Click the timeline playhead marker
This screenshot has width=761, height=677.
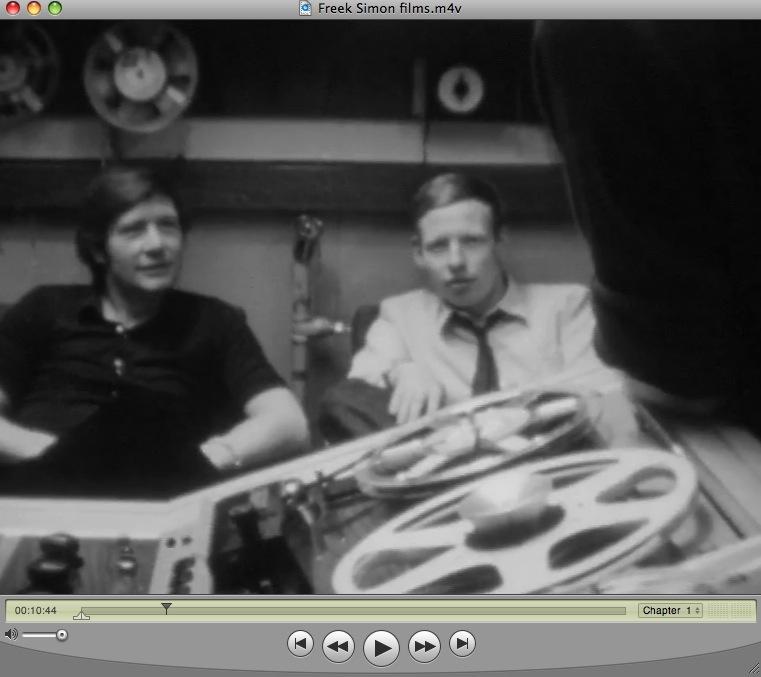[166, 607]
